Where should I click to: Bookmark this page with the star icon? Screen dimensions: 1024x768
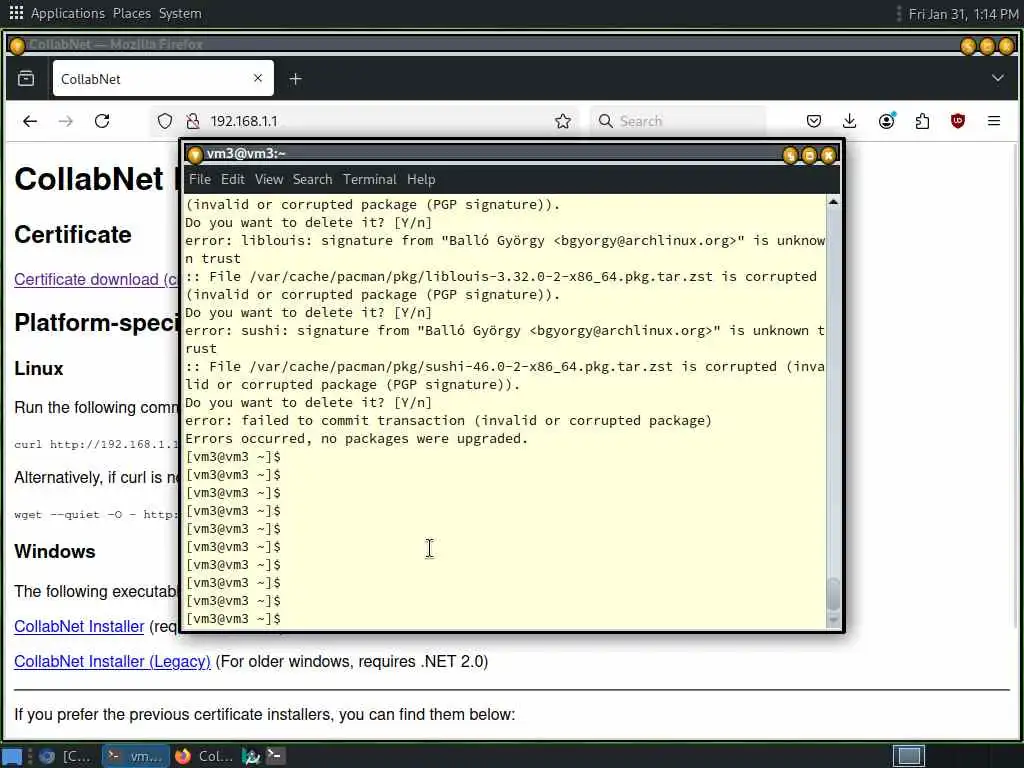click(x=563, y=121)
